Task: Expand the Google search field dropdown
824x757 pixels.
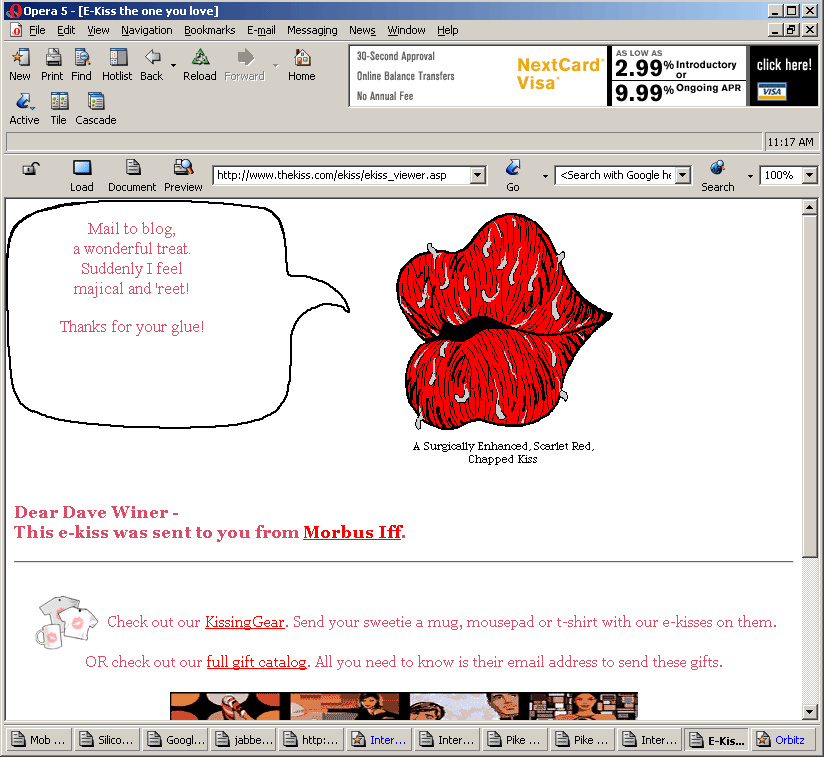Action: click(x=682, y=175)
